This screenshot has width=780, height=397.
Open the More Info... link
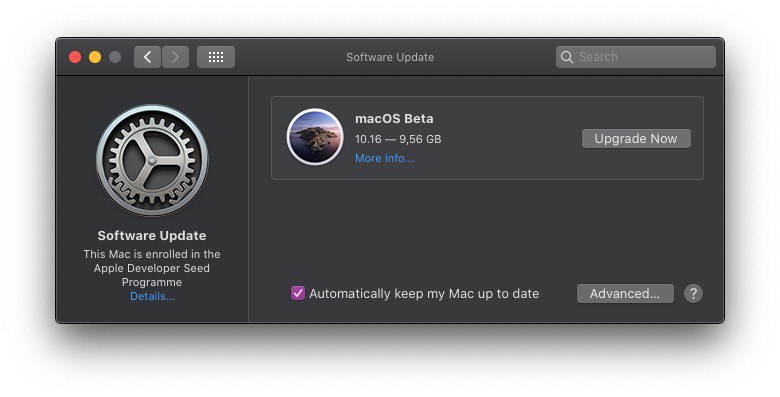coord(385,158)
